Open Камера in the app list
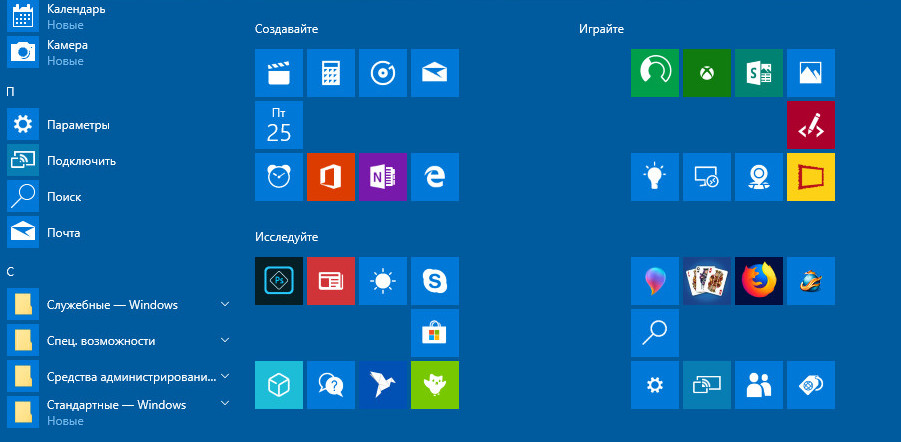 point(119,52)
